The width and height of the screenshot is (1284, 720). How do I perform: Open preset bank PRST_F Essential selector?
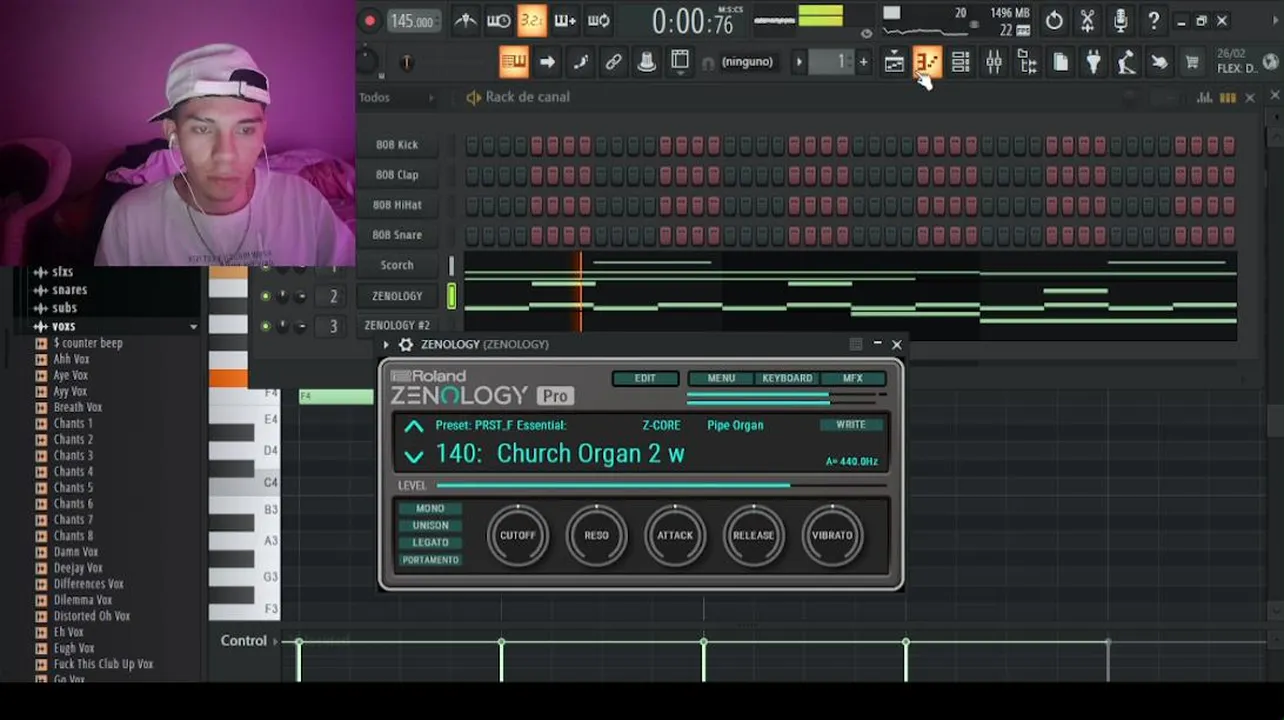point(501,425)
